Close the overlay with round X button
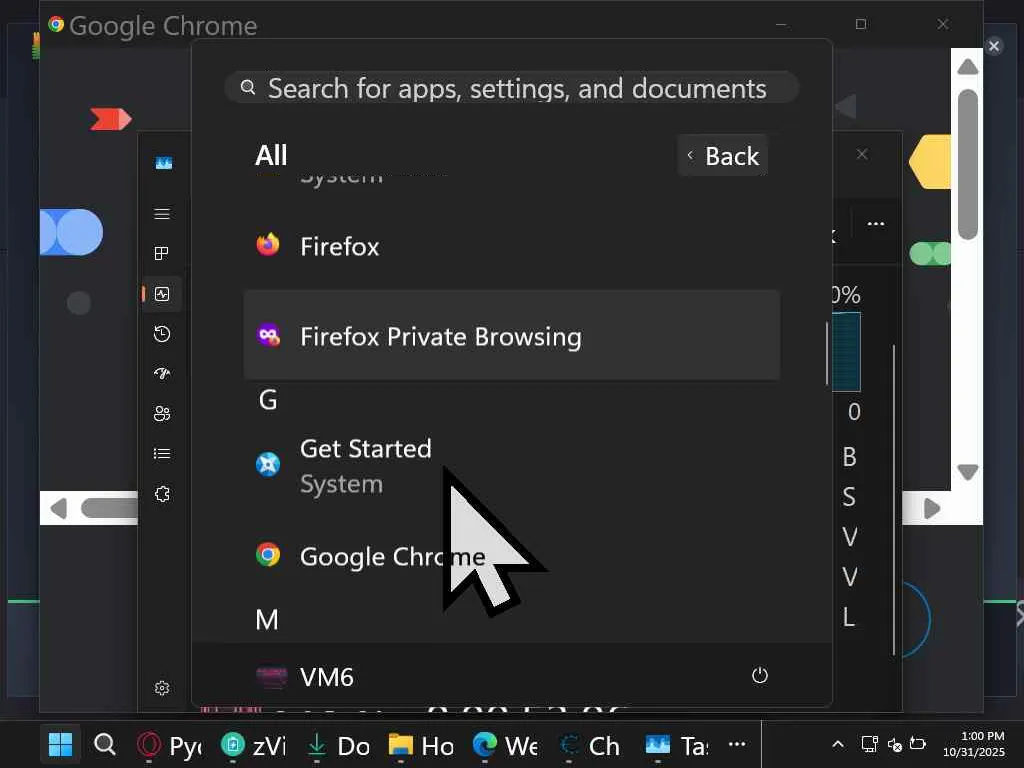 pyautogui.click(x=994, y=46)
